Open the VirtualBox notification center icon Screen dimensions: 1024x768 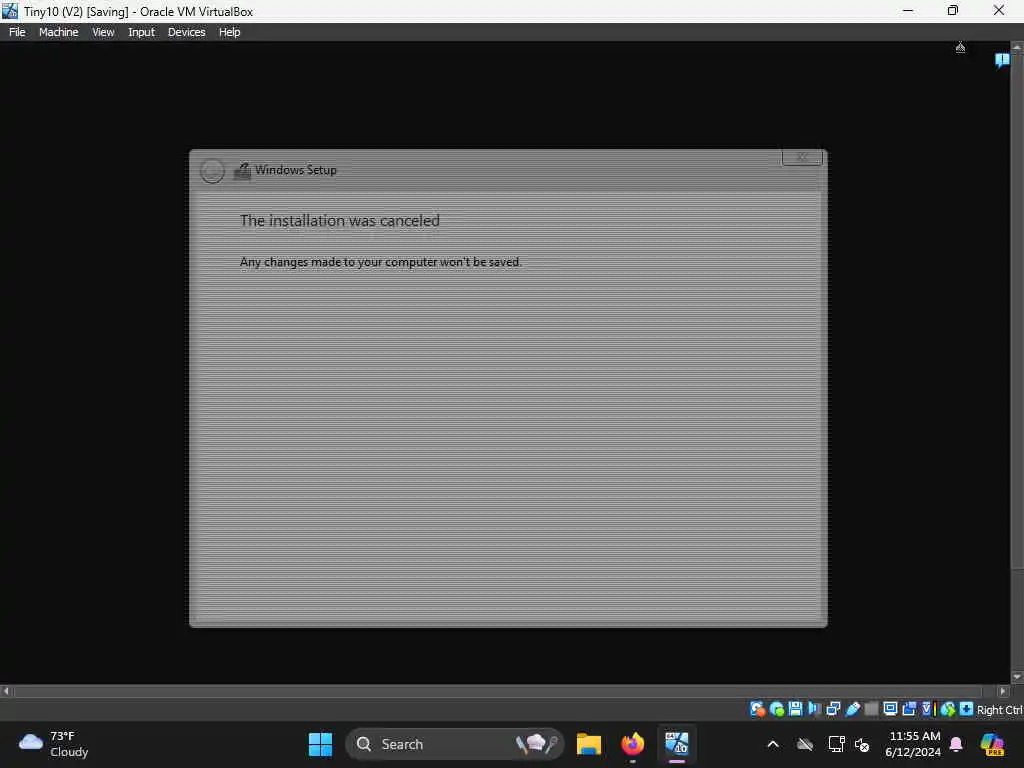coord(1002,61)
